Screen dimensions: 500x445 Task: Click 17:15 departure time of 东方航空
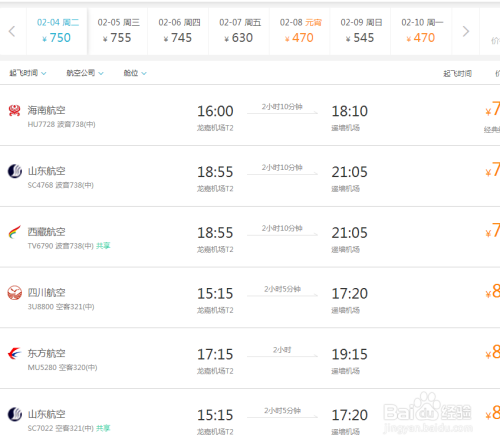[215, 354]
